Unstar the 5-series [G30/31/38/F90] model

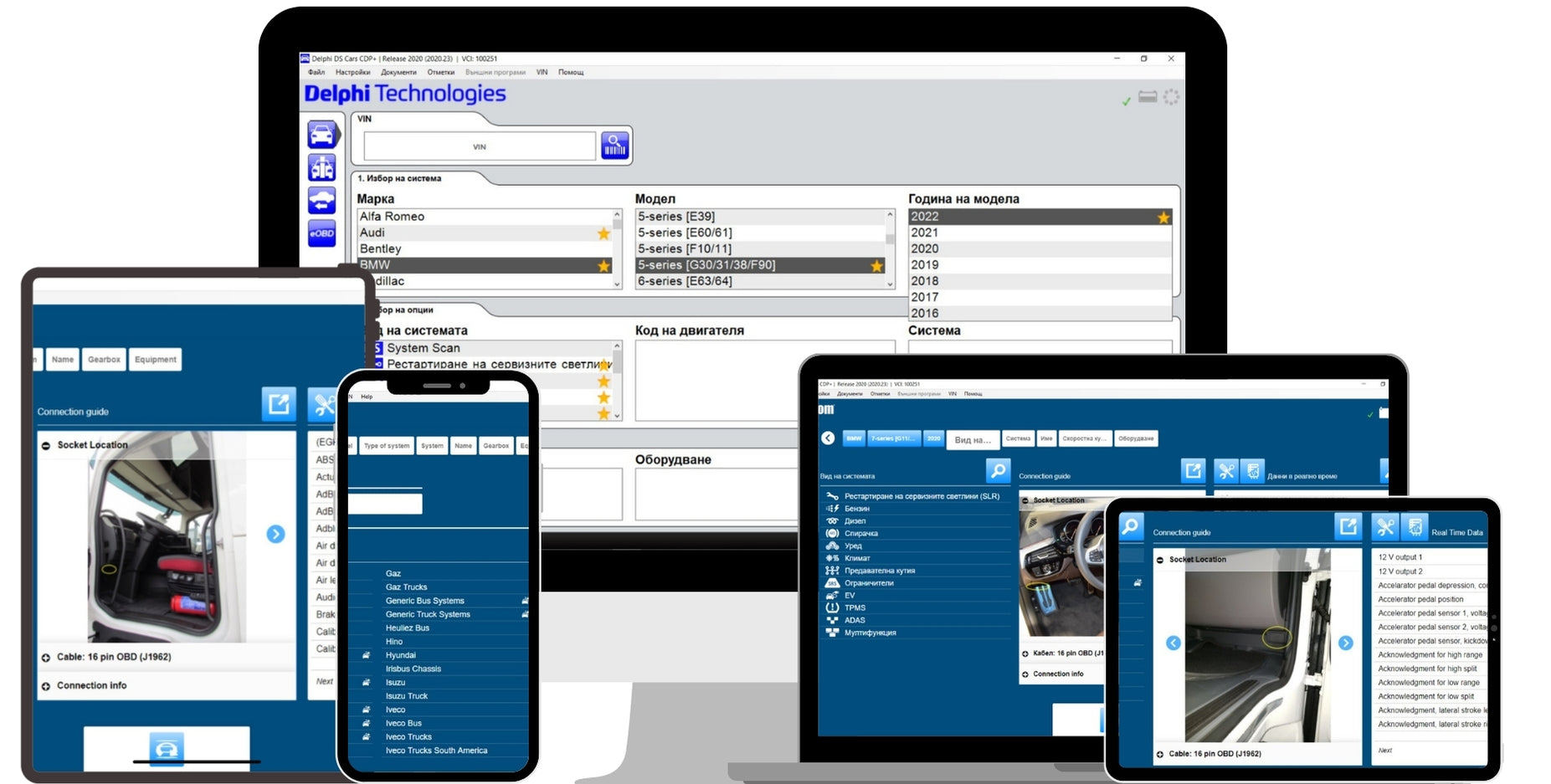tap(876, 266)
